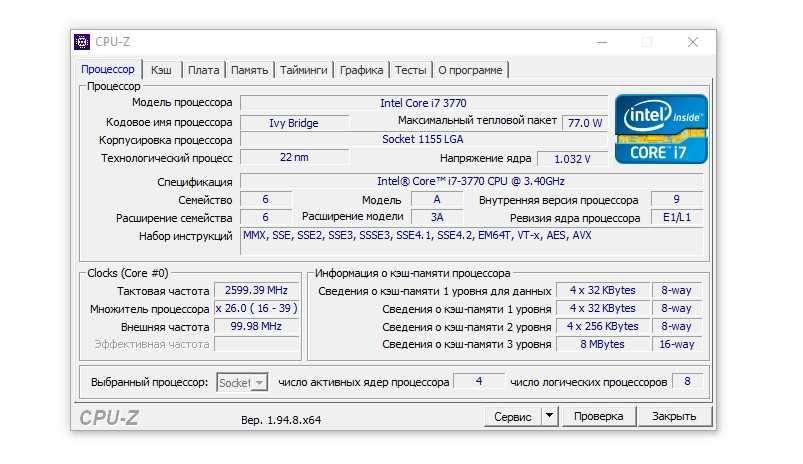Click the active cores count 4 field

479,382
